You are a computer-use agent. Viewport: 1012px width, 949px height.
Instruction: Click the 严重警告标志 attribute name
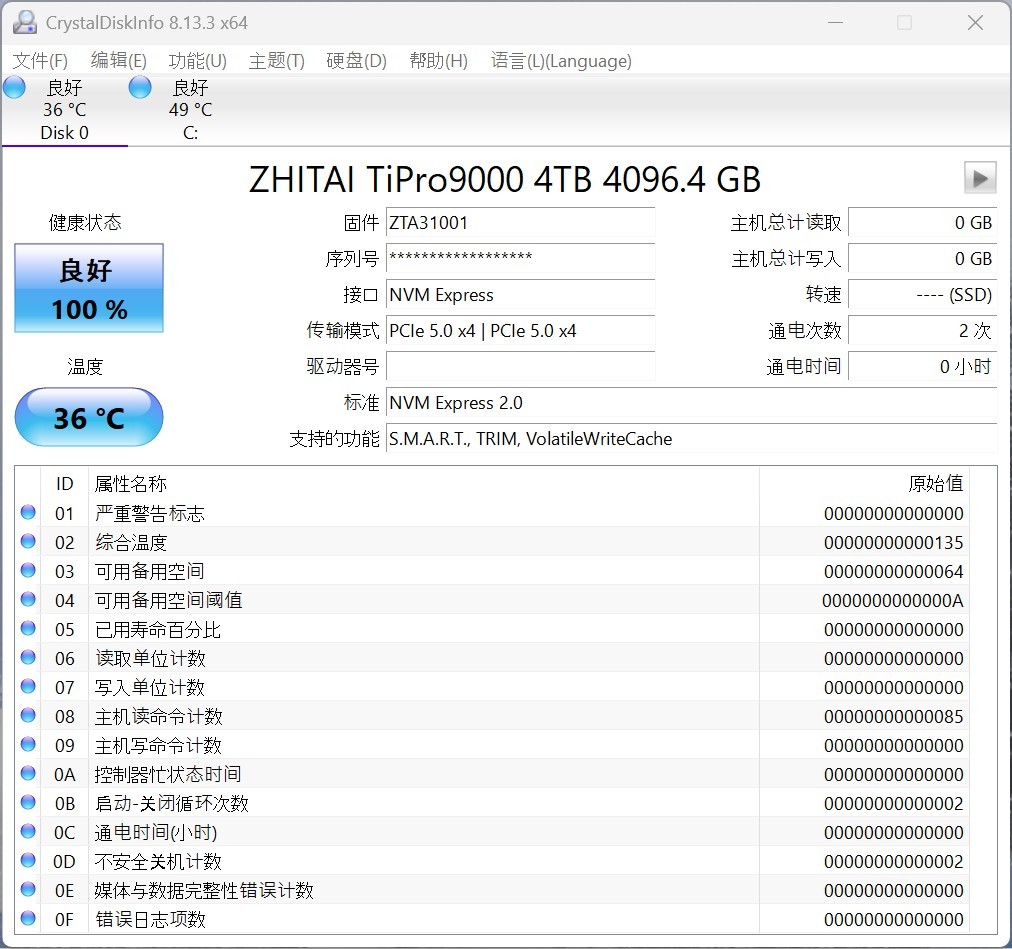coord(150,513)
